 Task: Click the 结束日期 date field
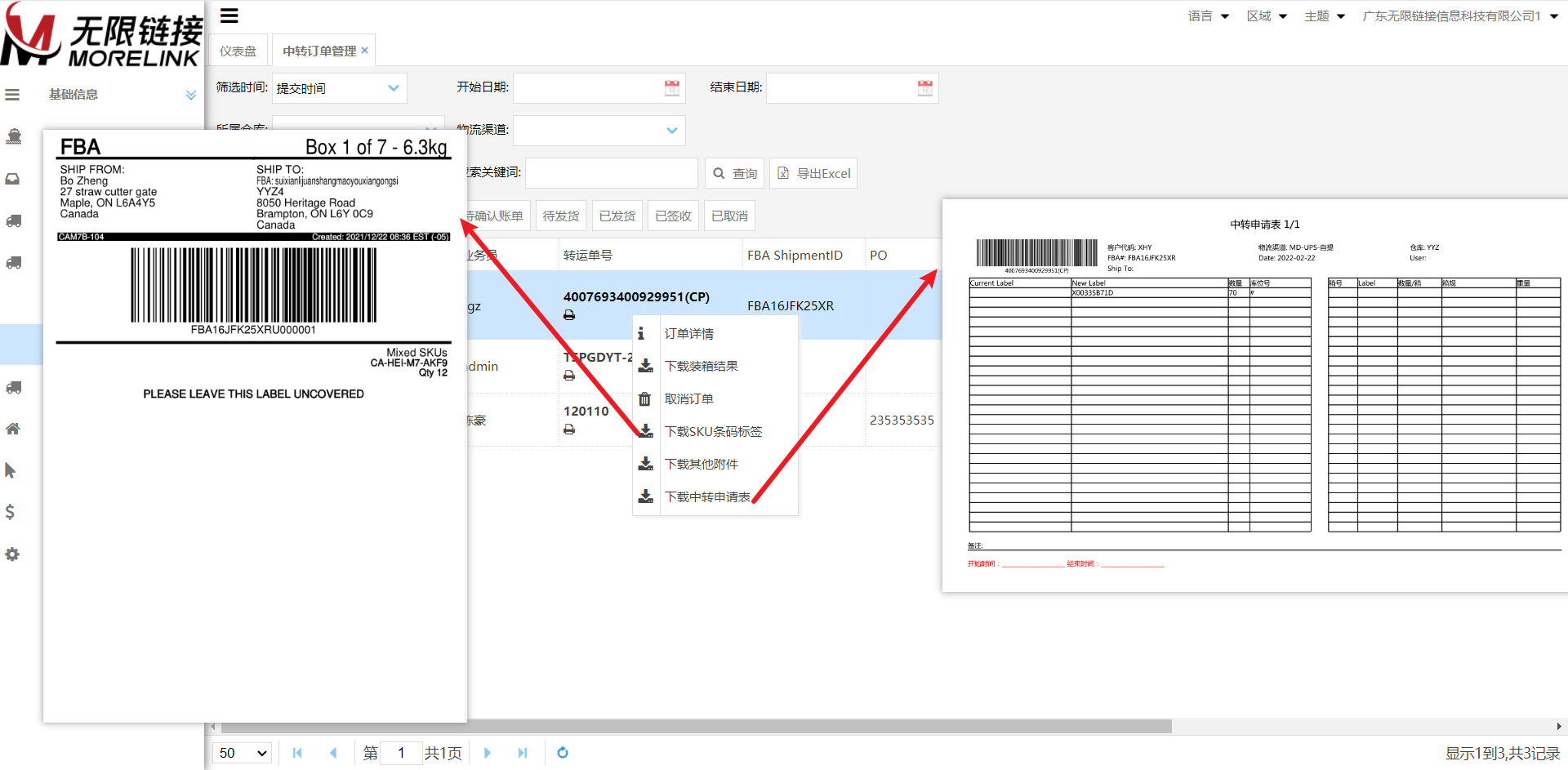(x=852, y=88)
